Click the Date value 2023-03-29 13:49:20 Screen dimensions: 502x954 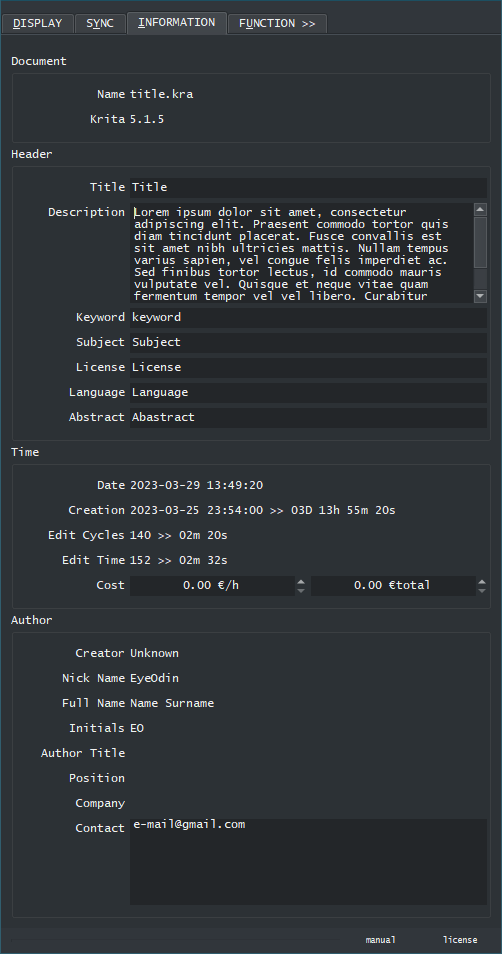[197, 486]
